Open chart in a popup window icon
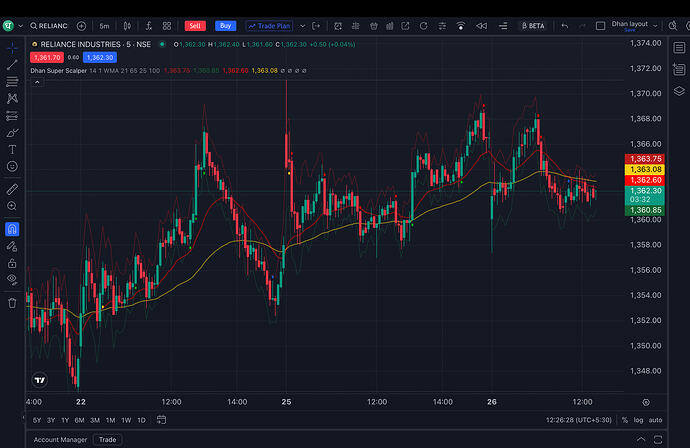Image resolution: width=690 pixels, height=448 pixels. pyautogui.click(x=405, y=26)
